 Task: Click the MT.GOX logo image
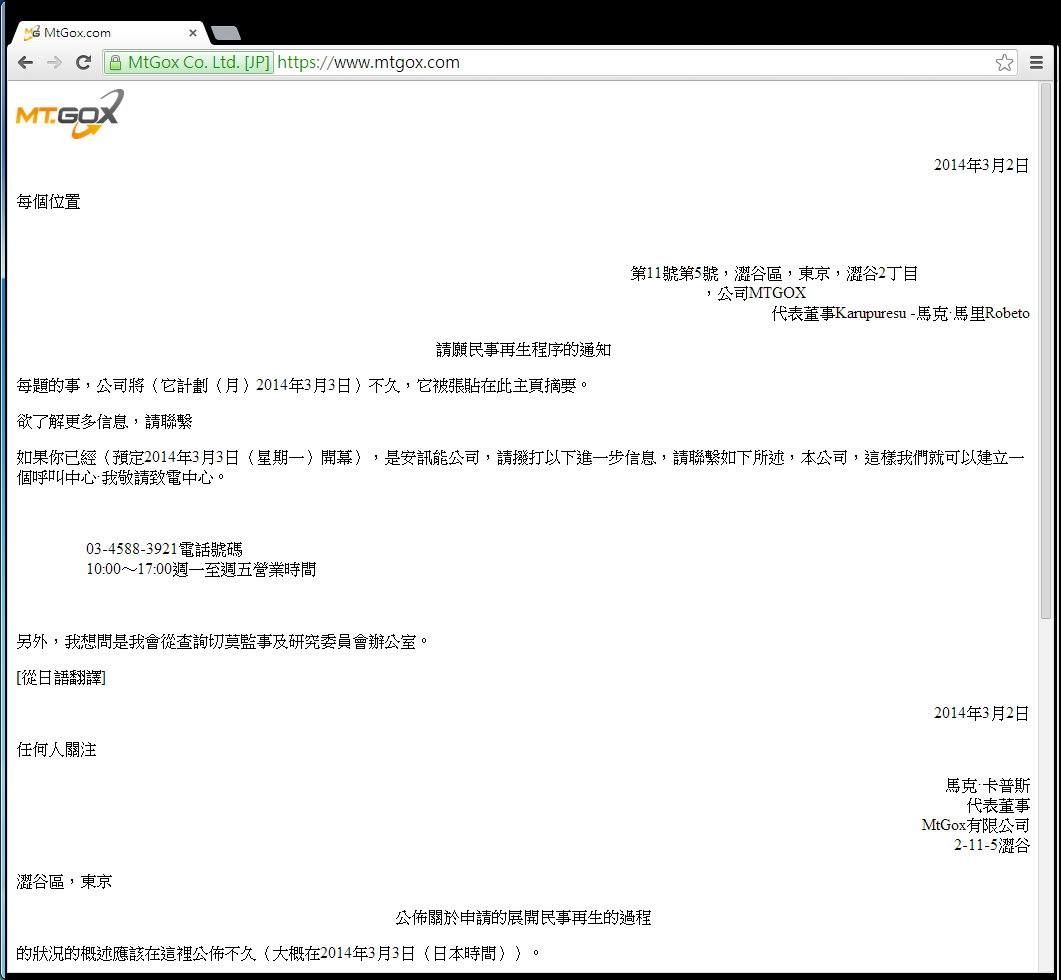point(70,114)
